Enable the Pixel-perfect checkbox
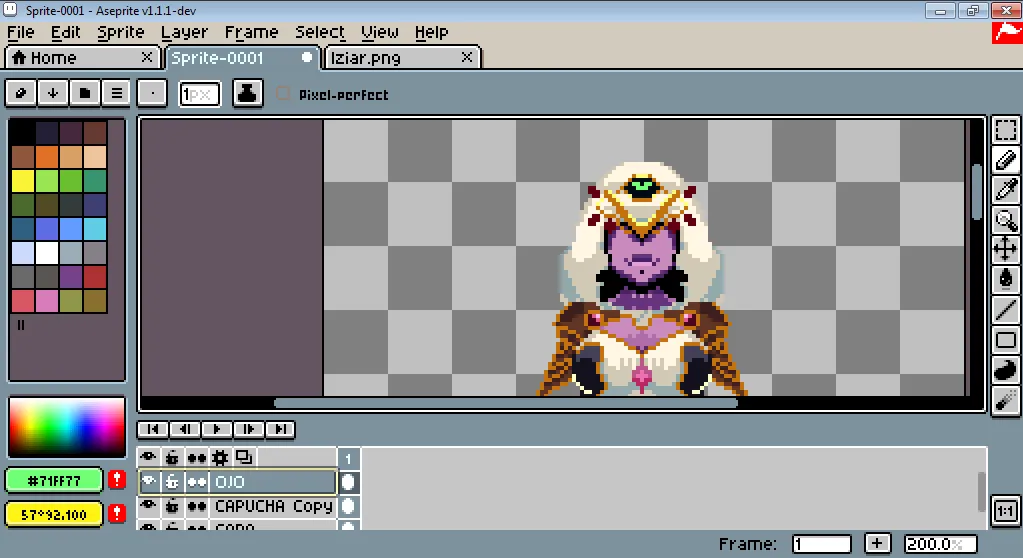Viewport: 1023px width, 558px height. coord(282,93)
